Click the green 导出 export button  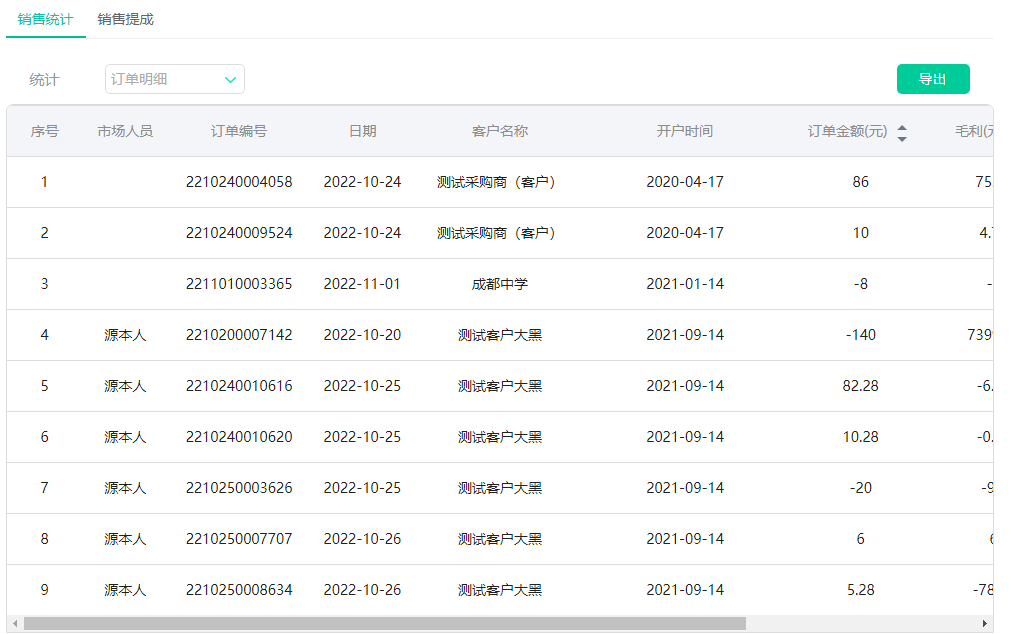933,78
